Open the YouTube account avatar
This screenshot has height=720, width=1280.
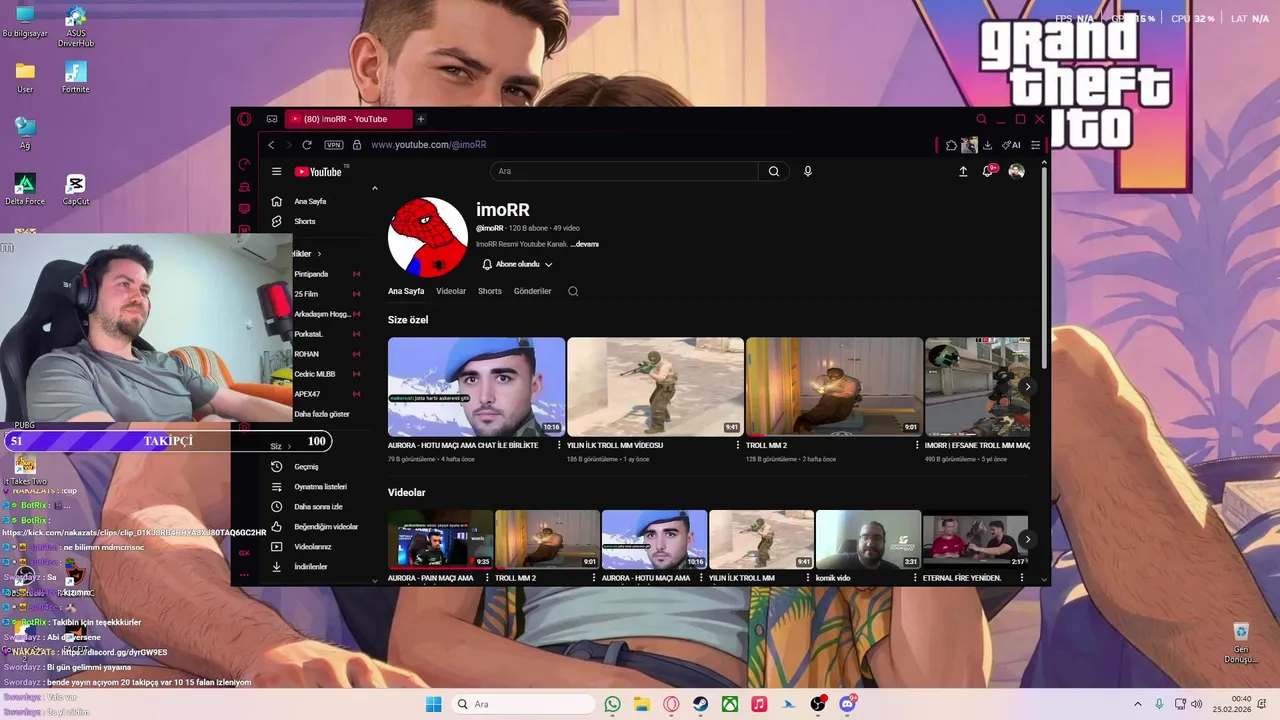[1017, 171]
